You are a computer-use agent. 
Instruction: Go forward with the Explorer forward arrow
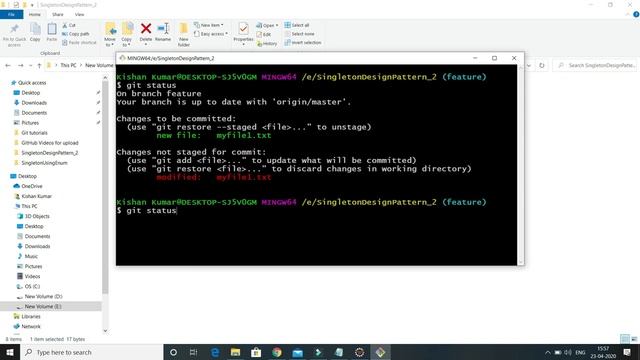(x=20, y=65)
